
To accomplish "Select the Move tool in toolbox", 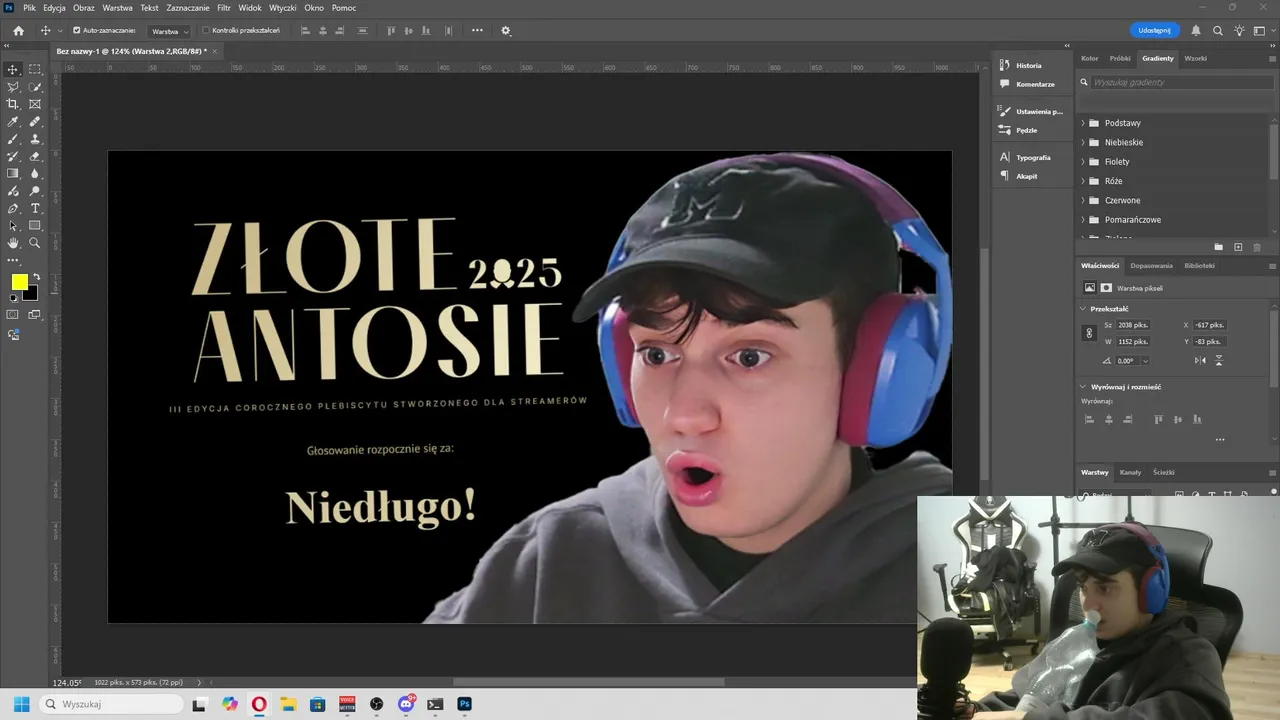I will 13,69.
